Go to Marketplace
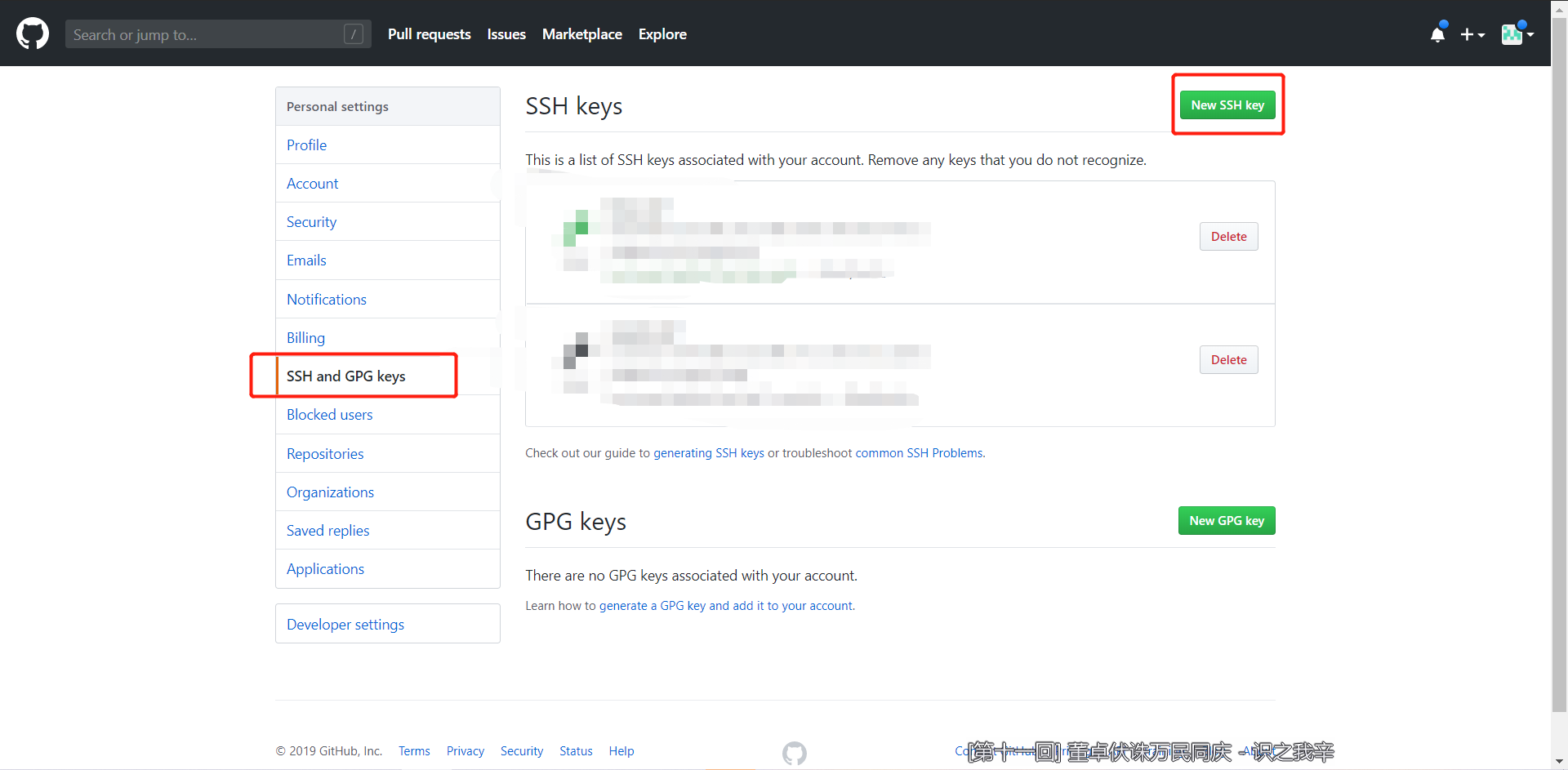This screenshot has height=770, width=1568. click(x=581, y=34)
